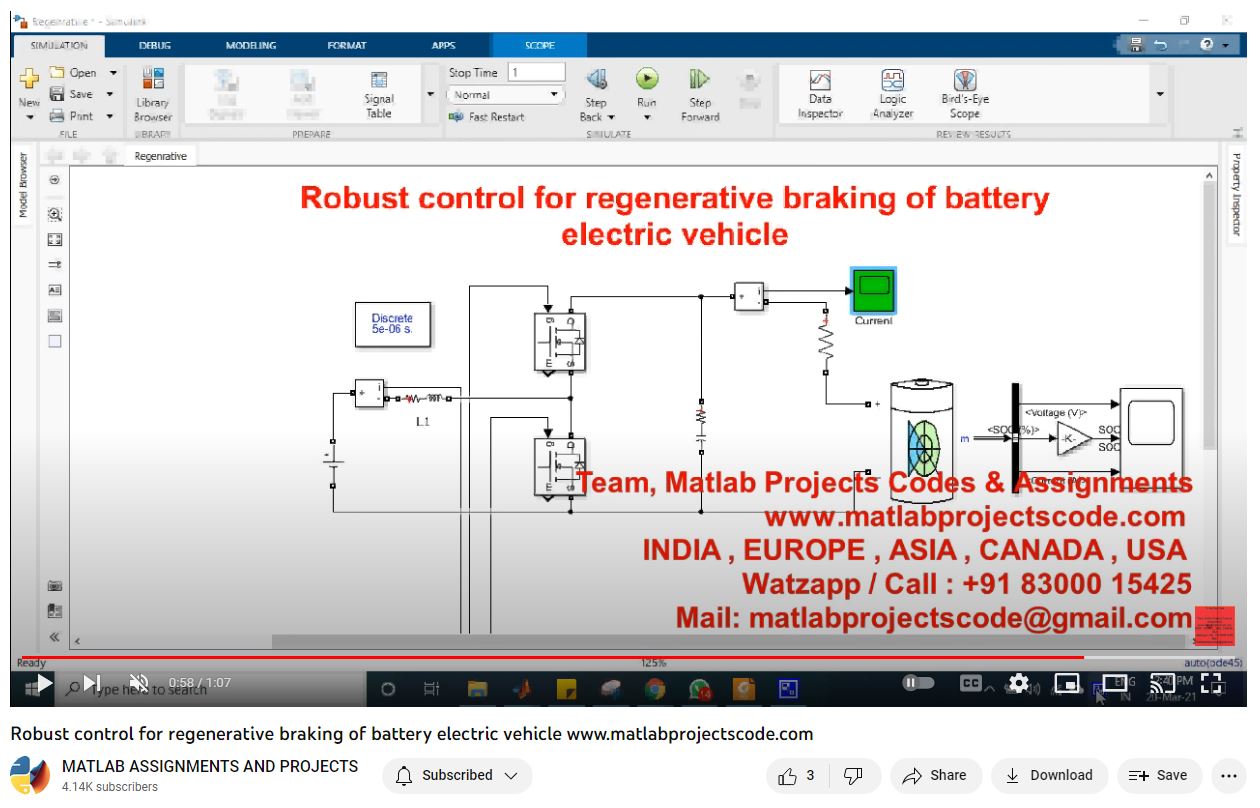Skip to next video

[92, 683]
